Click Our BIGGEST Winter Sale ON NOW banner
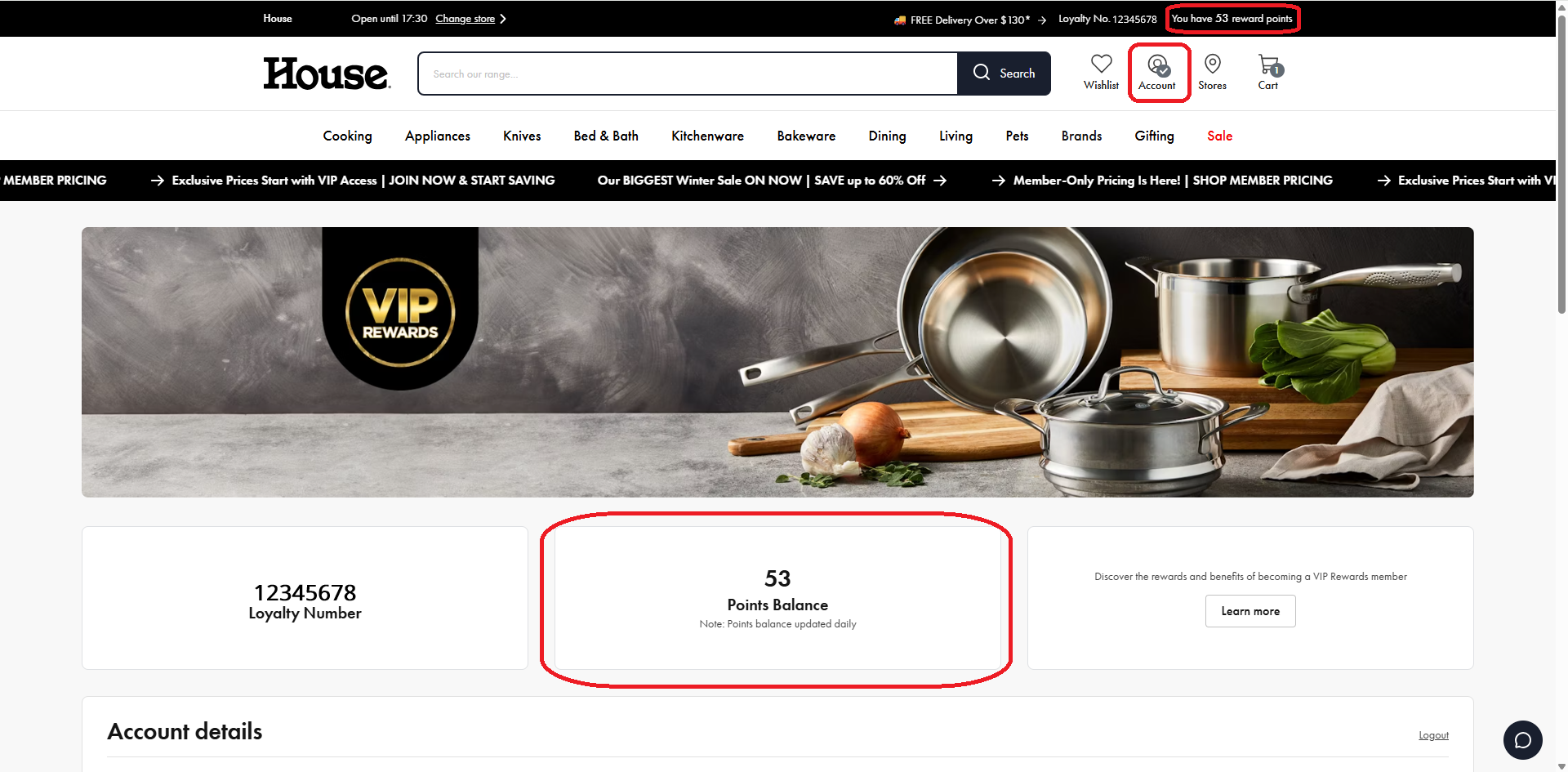 pos(772,180)
